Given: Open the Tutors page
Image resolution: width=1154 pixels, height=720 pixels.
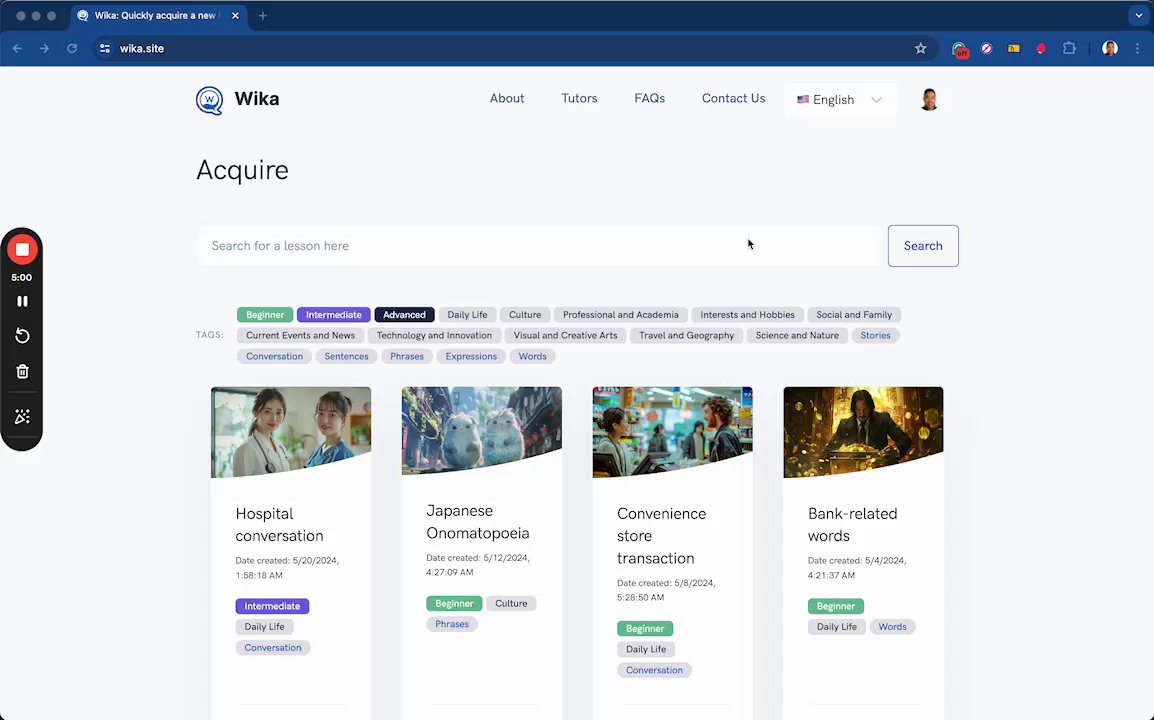Looking at the screenshot, I should click(x=579, y=98).
